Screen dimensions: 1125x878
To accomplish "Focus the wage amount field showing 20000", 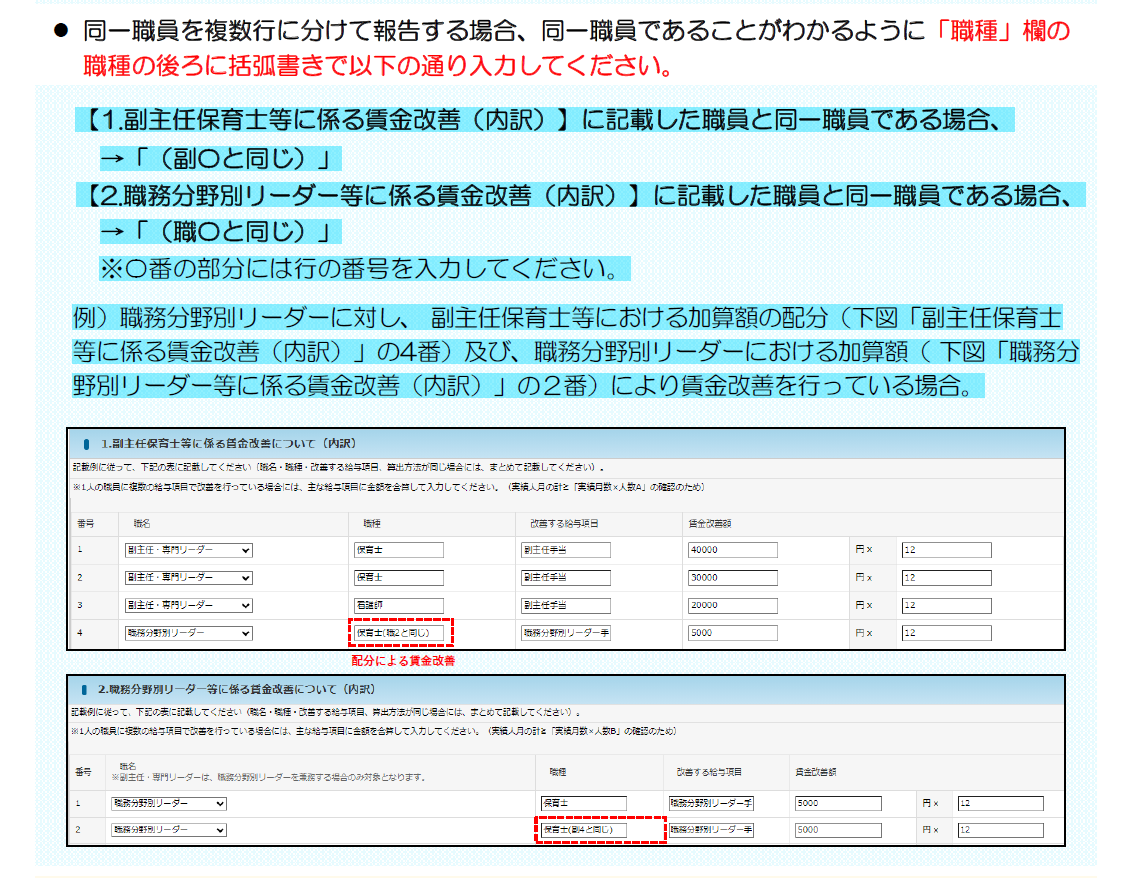I will [732, 605].
